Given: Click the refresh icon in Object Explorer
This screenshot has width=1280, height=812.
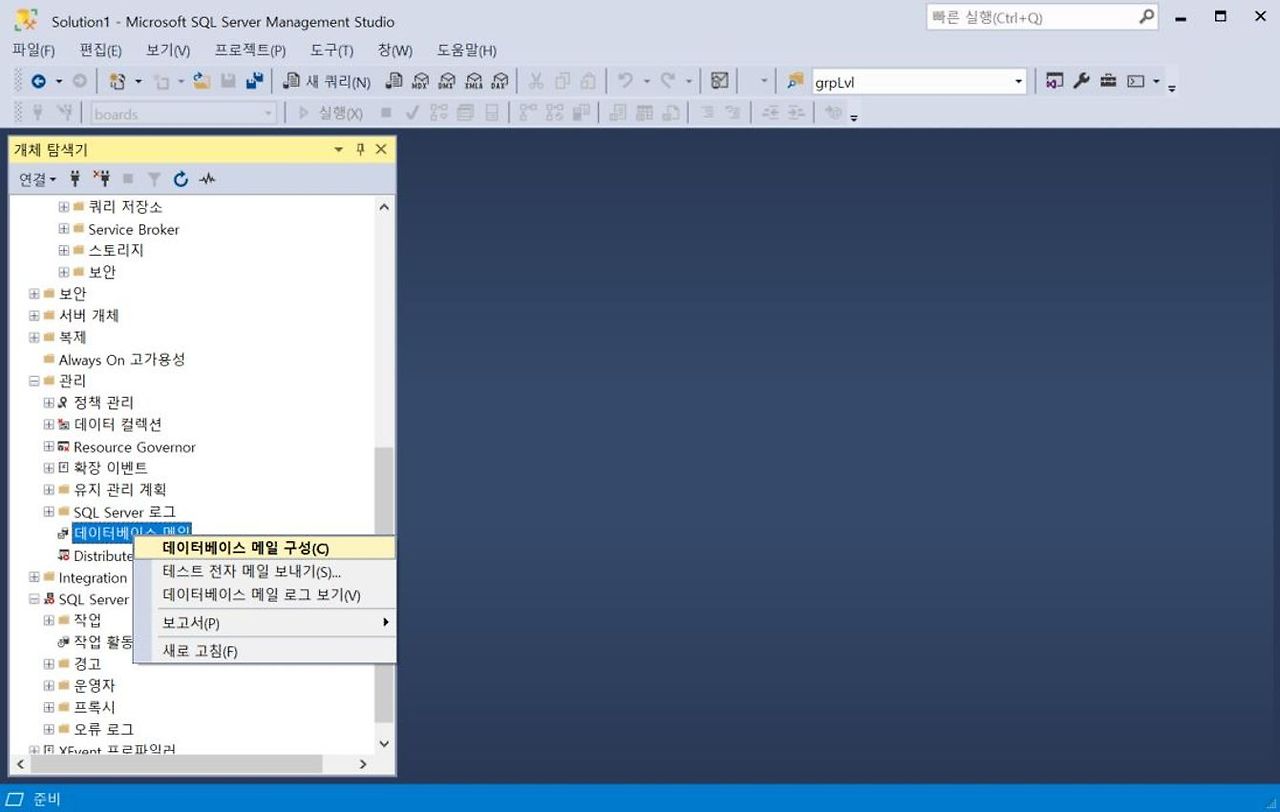Looking at the screenshot, I should 181,179.
